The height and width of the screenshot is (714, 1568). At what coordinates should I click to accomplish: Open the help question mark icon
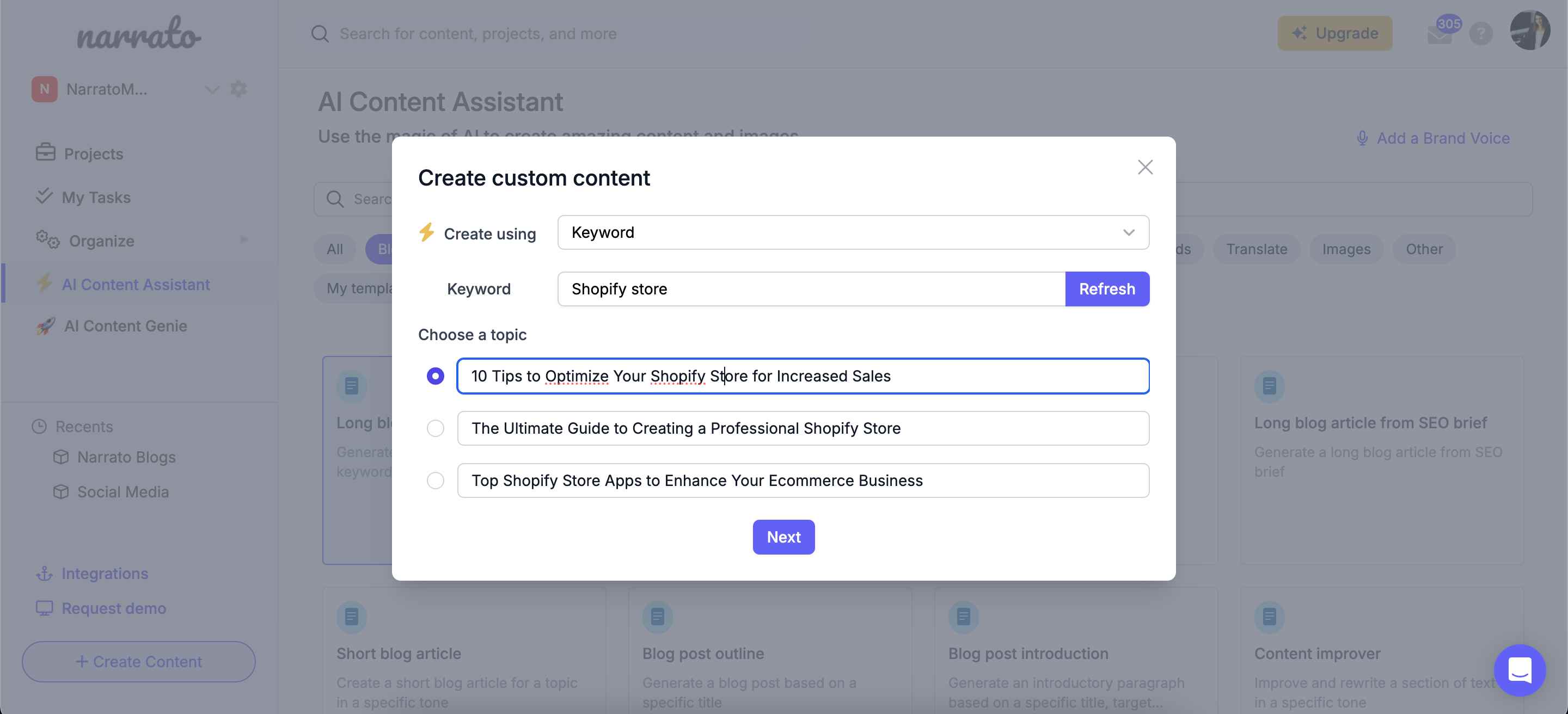1480,33
